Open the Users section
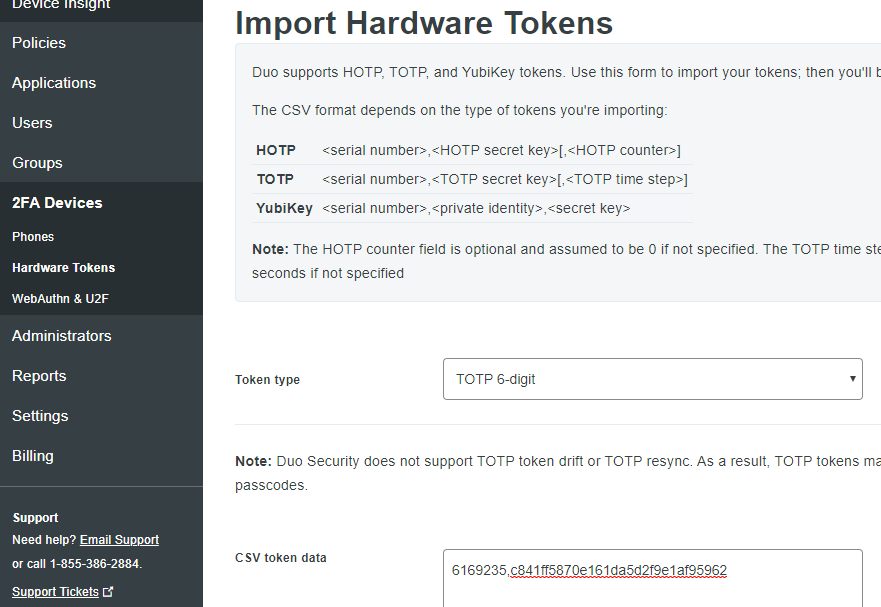The height and width of the screenshot is (607, 881). pos(32,122)
